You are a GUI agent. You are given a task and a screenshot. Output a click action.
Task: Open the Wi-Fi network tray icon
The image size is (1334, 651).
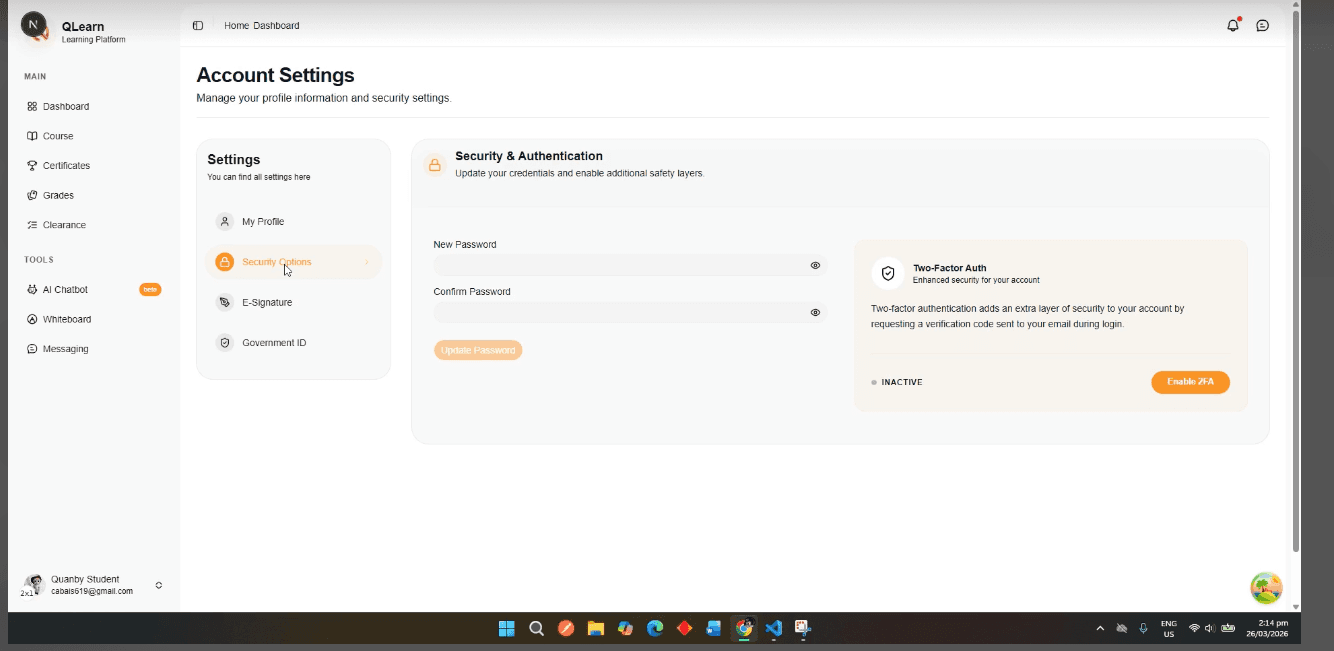click(1194, 628)
